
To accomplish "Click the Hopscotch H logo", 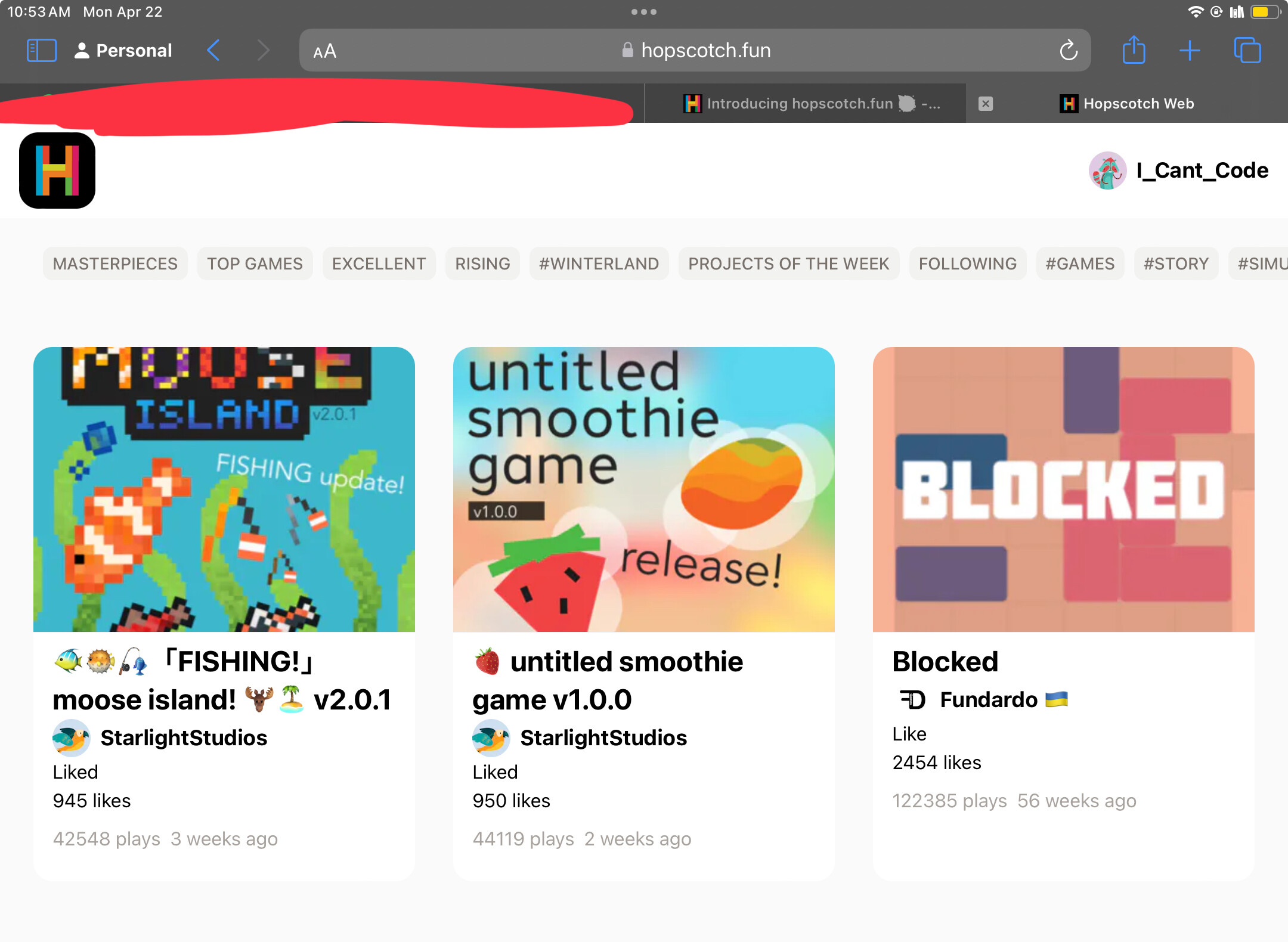I will pos(57,171).
